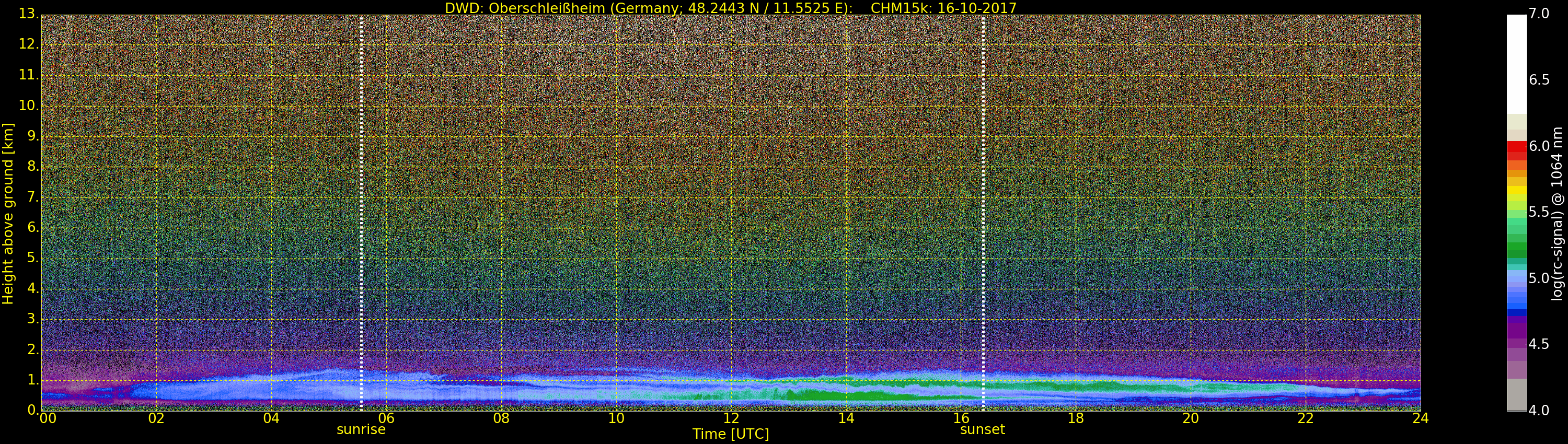Image resolution: width=1568 pixels, height=444 pixels.
Task: Click time-axis tick label "20"
Action: [1191, 418]
